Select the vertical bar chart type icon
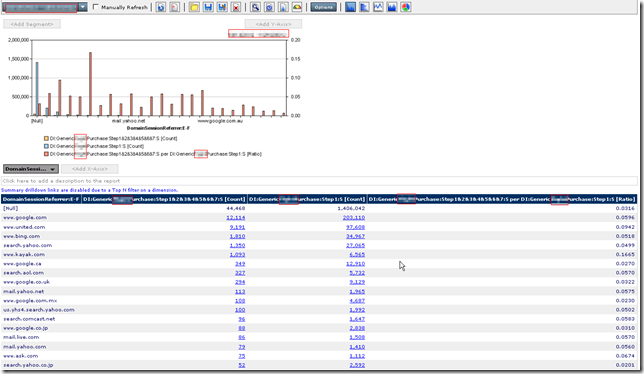 point(350,7)
